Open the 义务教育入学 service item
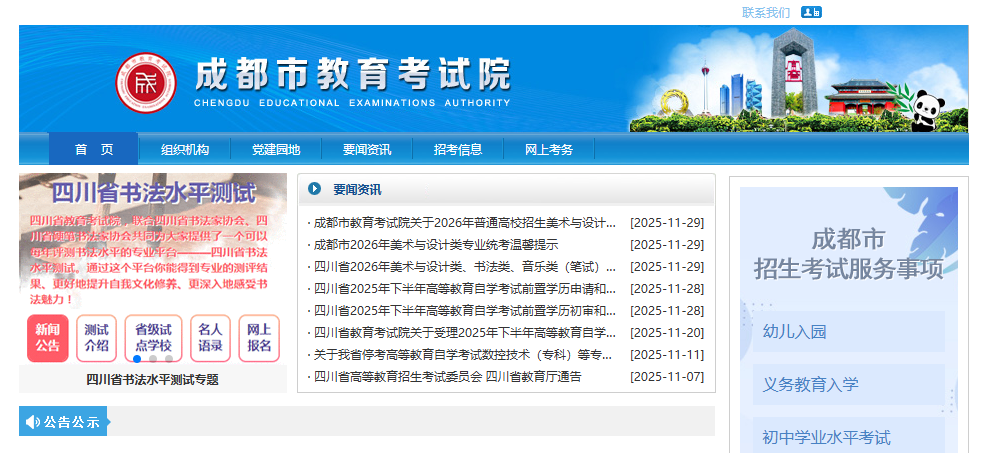The width and height of the screenshot is (985, 453). click(849, 385)
